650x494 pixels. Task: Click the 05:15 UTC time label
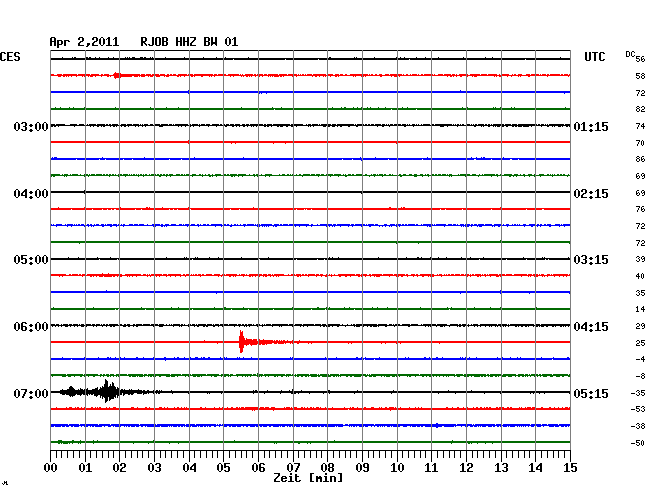point(591,393)
